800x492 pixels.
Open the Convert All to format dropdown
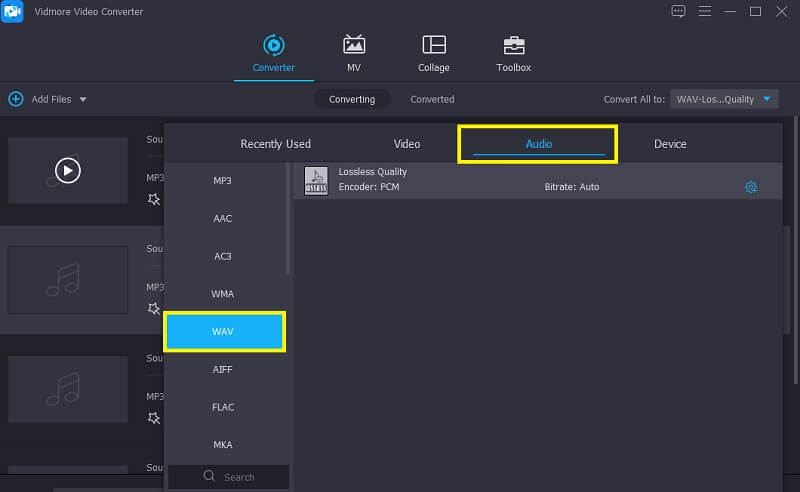(x=724, y=99)
